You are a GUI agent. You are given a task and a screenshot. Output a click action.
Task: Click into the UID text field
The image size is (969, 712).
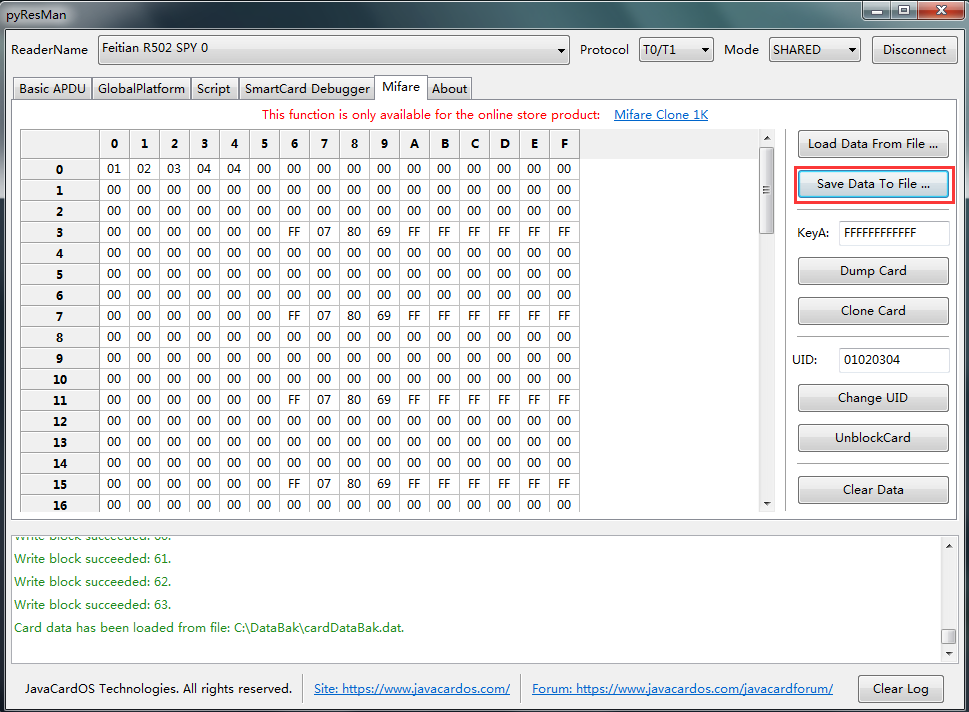click(893, 360)
